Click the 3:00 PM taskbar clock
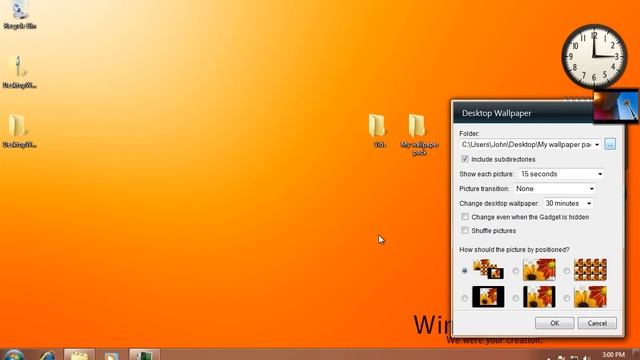Viewport: 640px width, 360px height. click(613, 354)
